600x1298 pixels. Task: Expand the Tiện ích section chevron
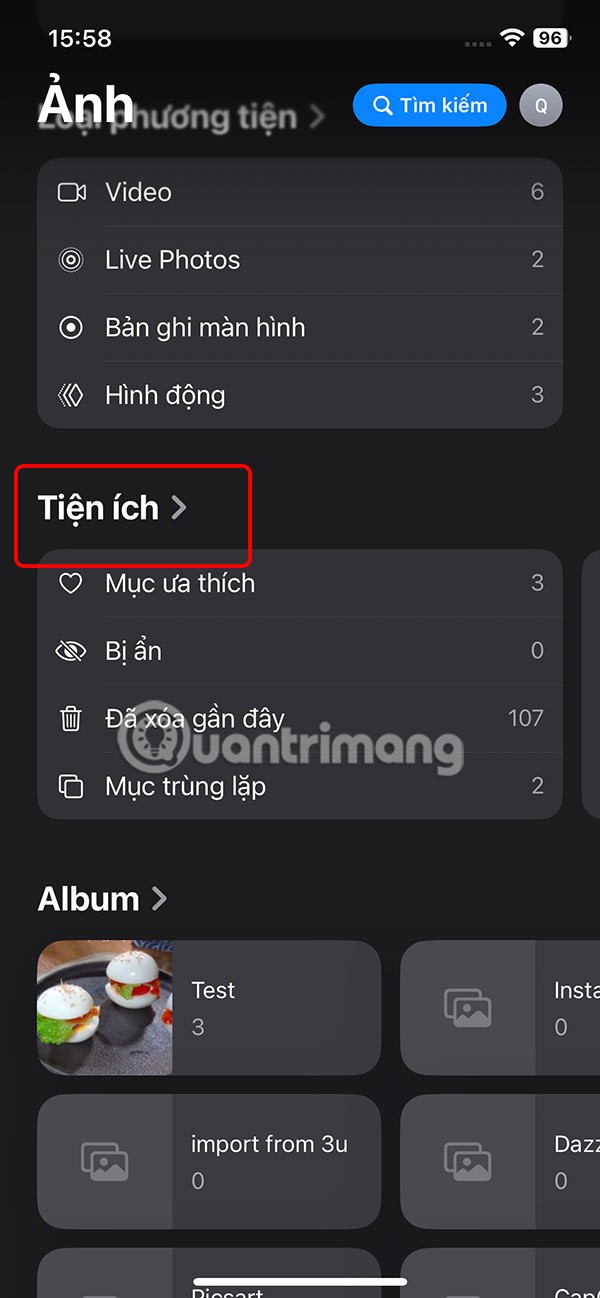tap(179, 508)
